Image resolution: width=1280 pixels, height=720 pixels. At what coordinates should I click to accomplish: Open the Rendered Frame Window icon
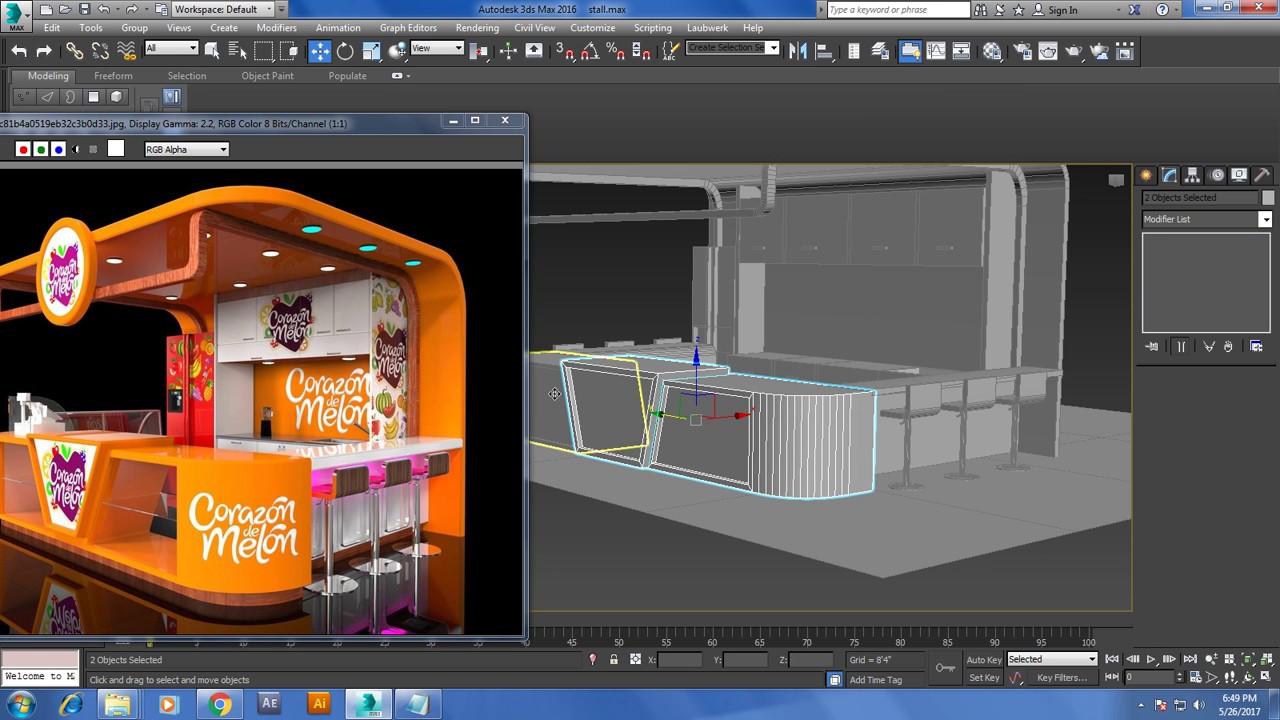(x=1048, y=51)
